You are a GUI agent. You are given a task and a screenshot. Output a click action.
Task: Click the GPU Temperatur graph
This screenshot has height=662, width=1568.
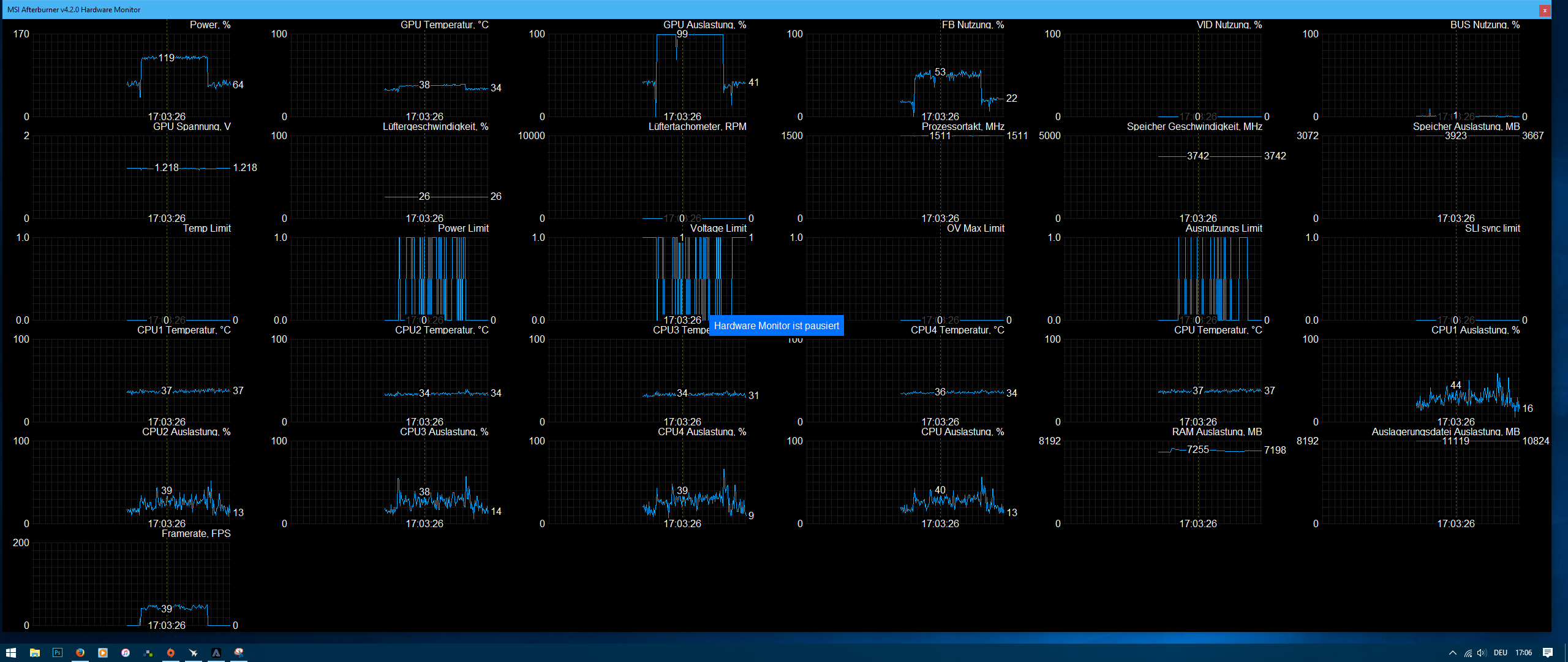click(x=390, y=75)
